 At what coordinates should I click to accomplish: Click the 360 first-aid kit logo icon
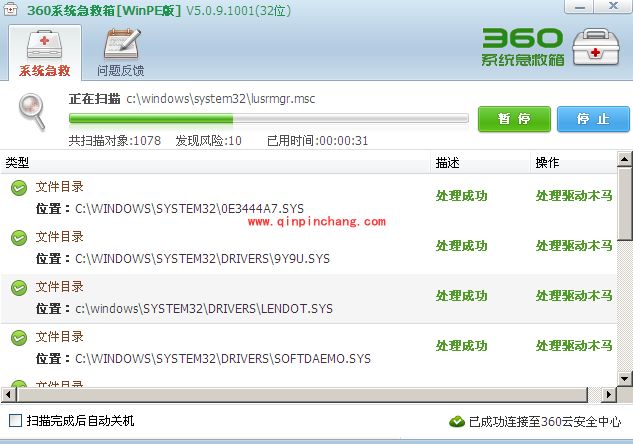point(596,47)
